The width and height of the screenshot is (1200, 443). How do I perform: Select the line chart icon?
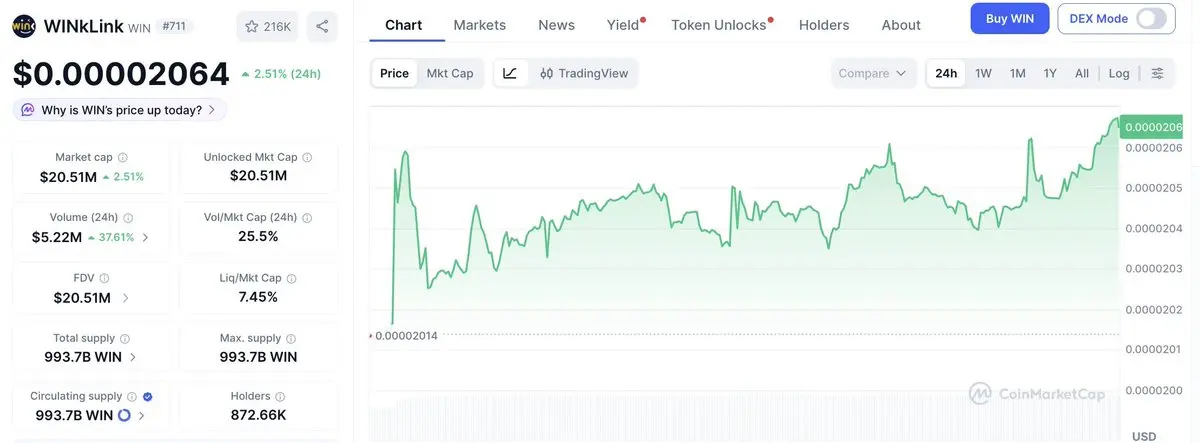[x=510, y=73]
